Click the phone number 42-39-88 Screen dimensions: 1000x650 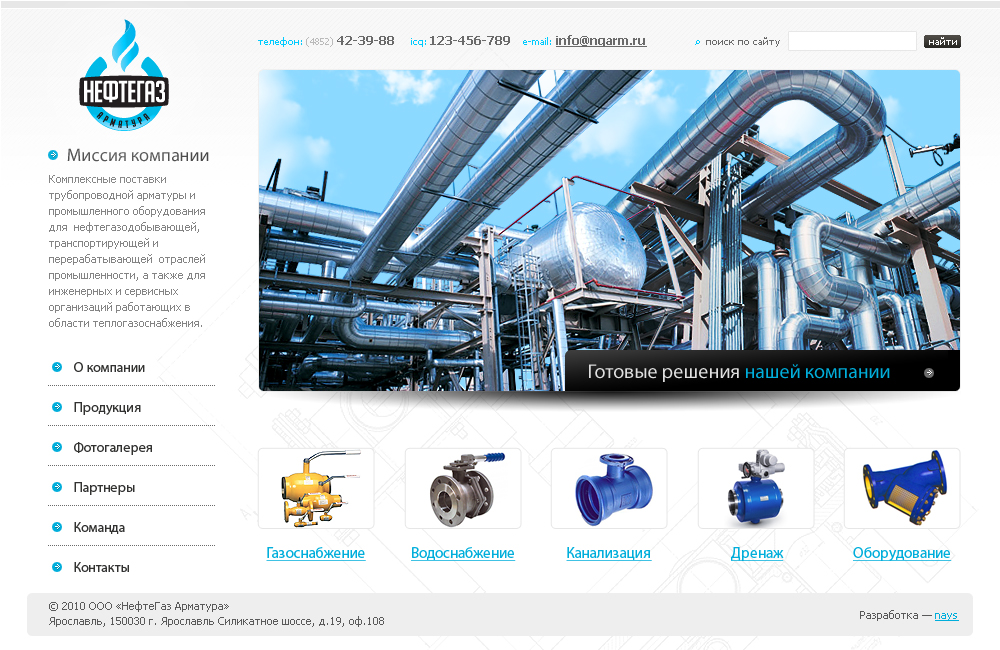[365, 41]
